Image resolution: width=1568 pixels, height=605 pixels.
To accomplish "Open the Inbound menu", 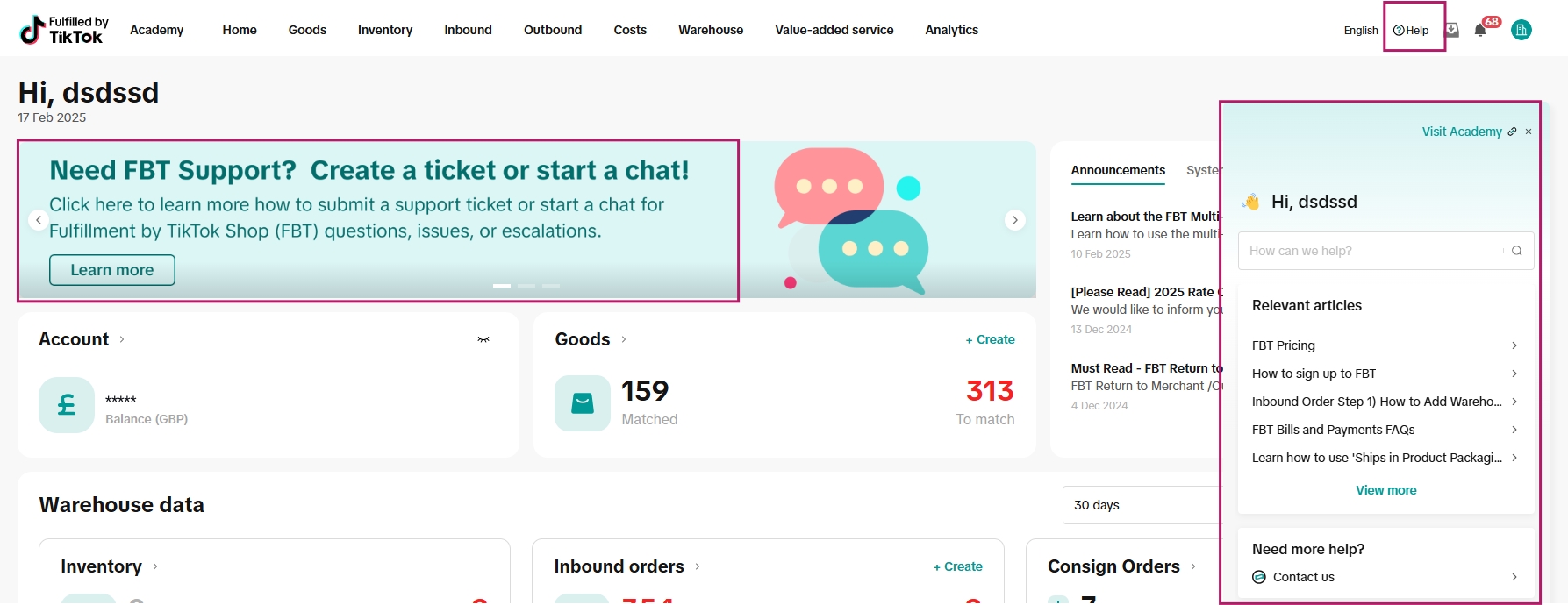I will (468, 30).
